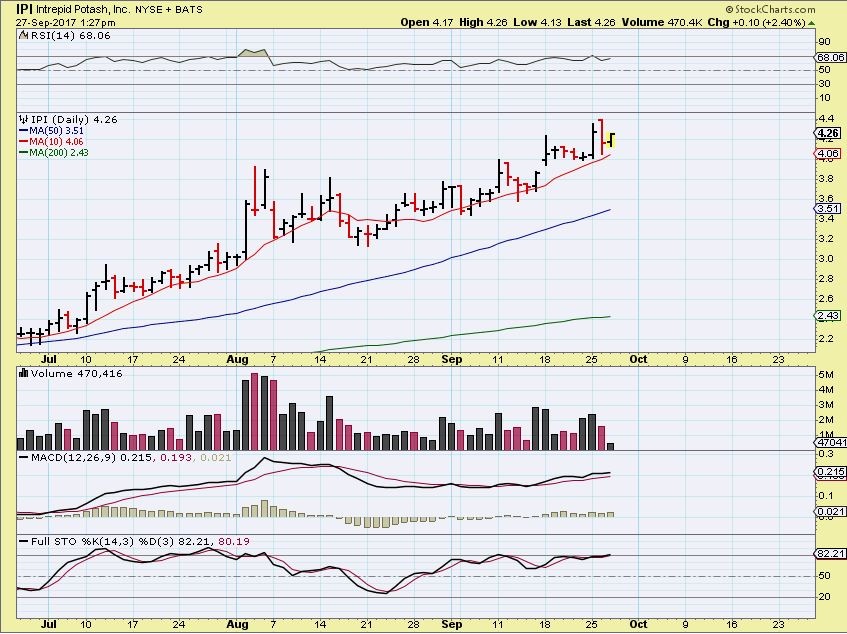The height and width of the screenshot is (634, 847).
Task: Click the red 4.06 moving average price tag
Action: coord(827,154)
